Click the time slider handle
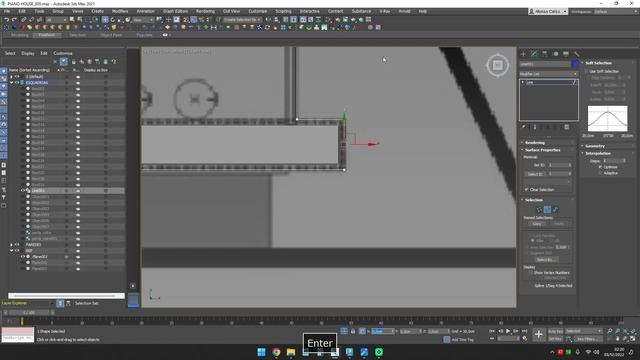Image resolution: width=640 pixels, height=360 pixels. 28,313
